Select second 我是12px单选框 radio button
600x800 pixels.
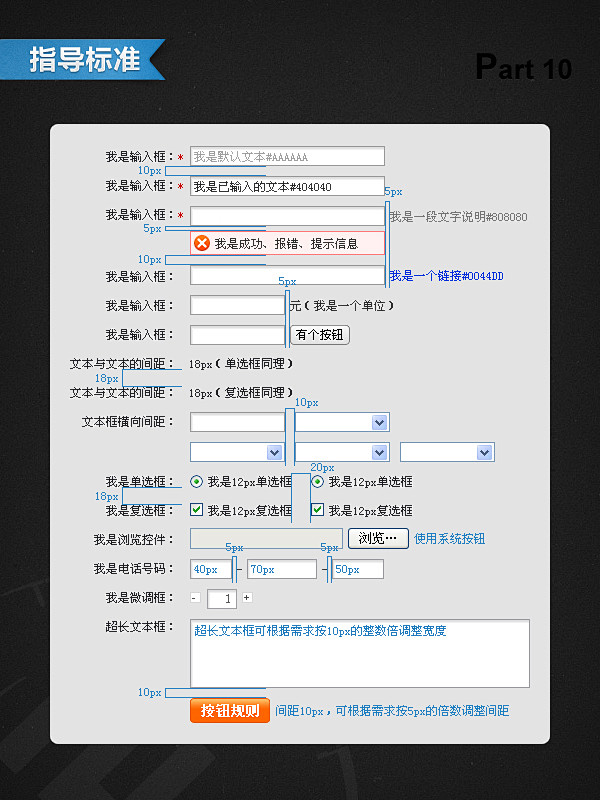[317, 481]
